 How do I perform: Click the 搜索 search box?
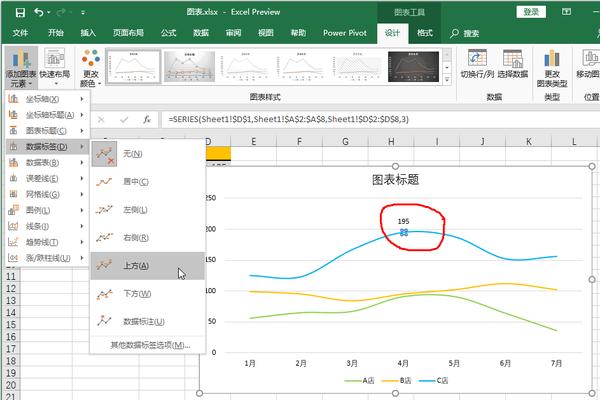[x=465, y=33]
